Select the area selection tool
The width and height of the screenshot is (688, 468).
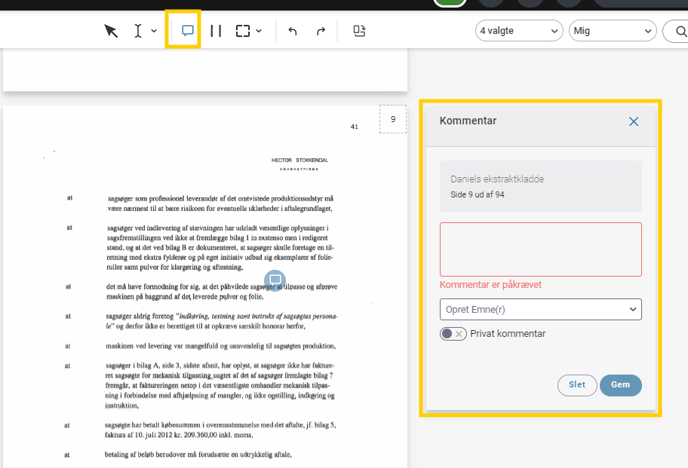243,31
